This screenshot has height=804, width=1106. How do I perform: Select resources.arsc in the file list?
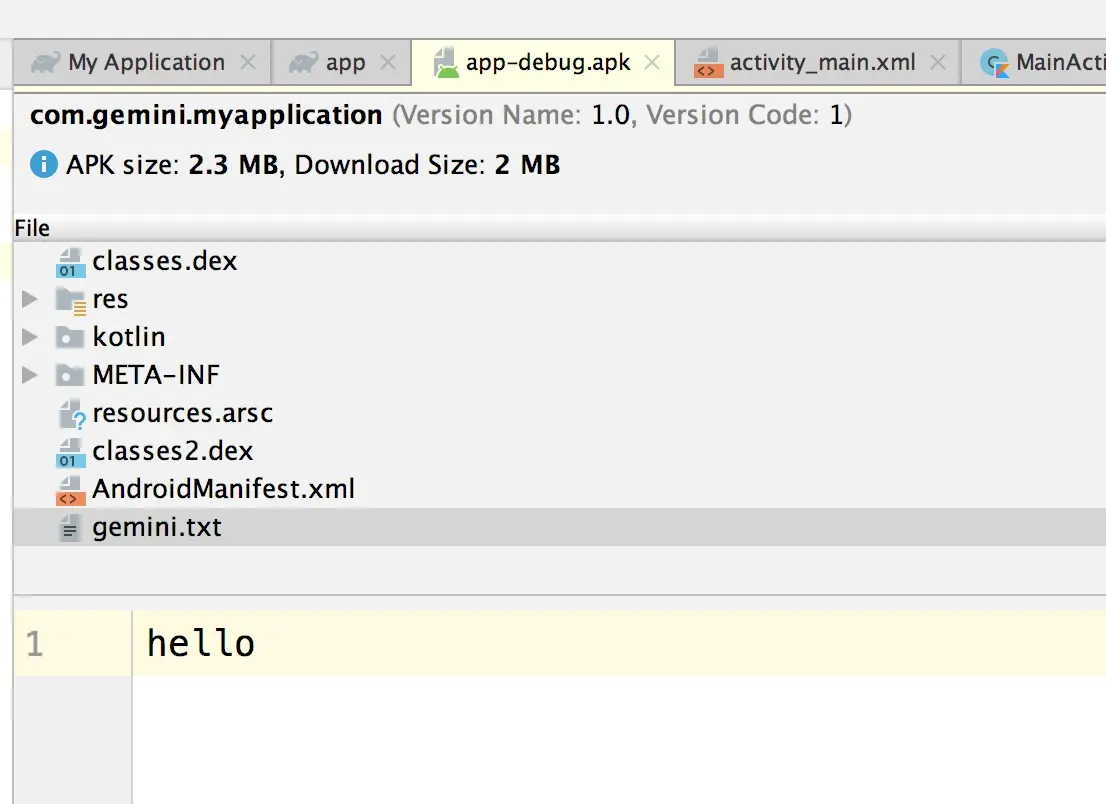click(183, 413)
